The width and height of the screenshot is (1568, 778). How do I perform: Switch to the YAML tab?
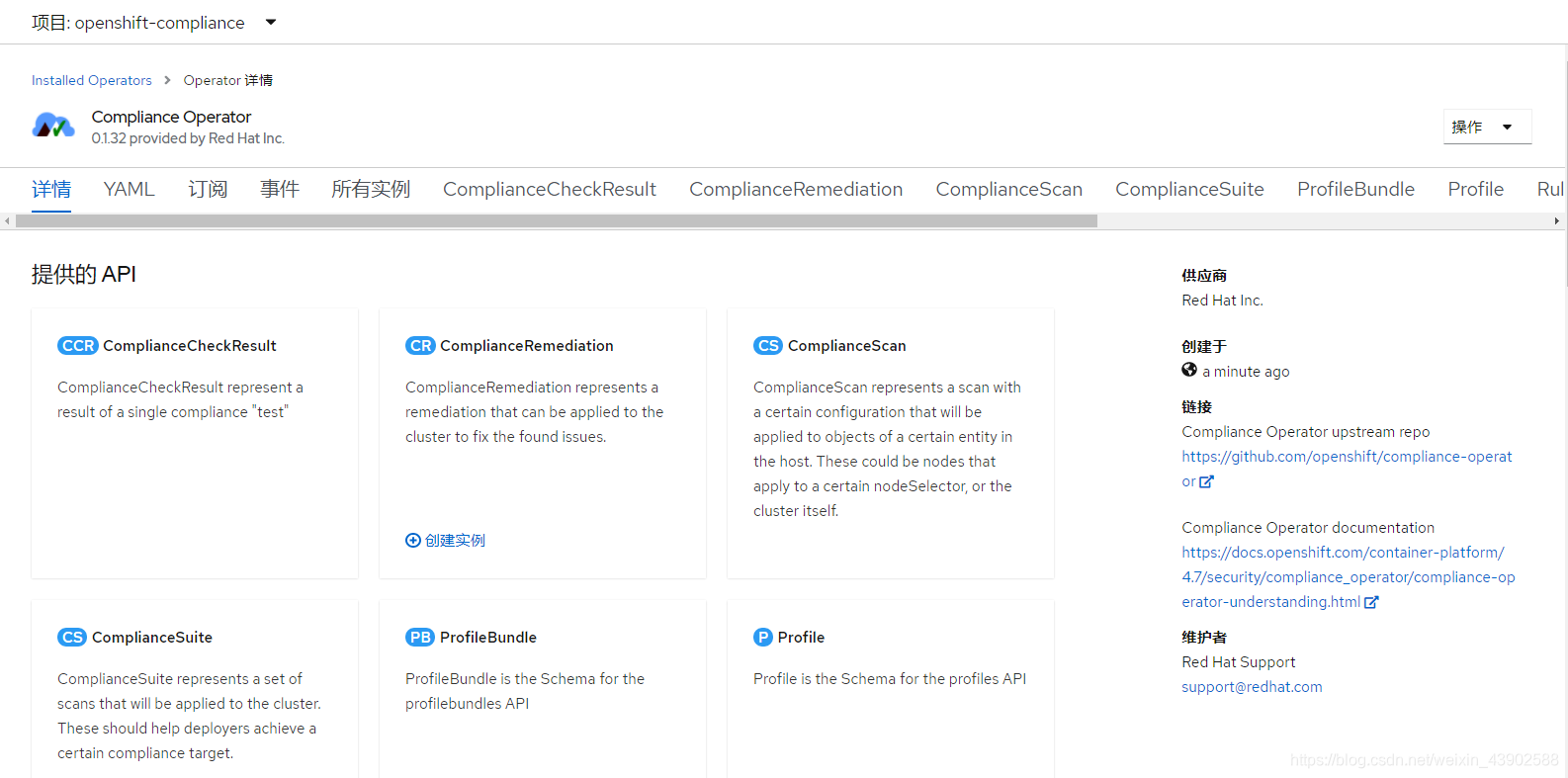[130, 189]
